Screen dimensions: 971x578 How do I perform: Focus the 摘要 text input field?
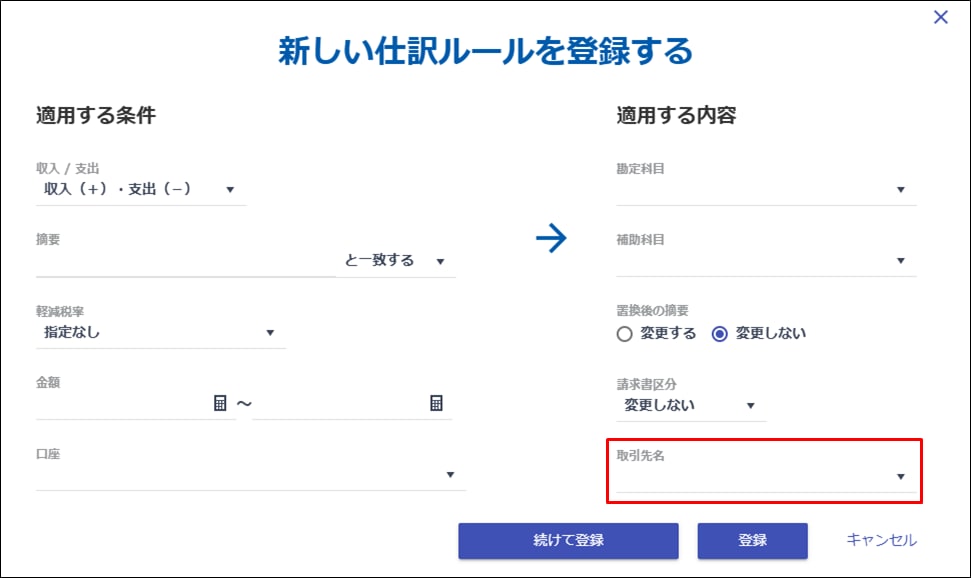click(x=185, y=262)
